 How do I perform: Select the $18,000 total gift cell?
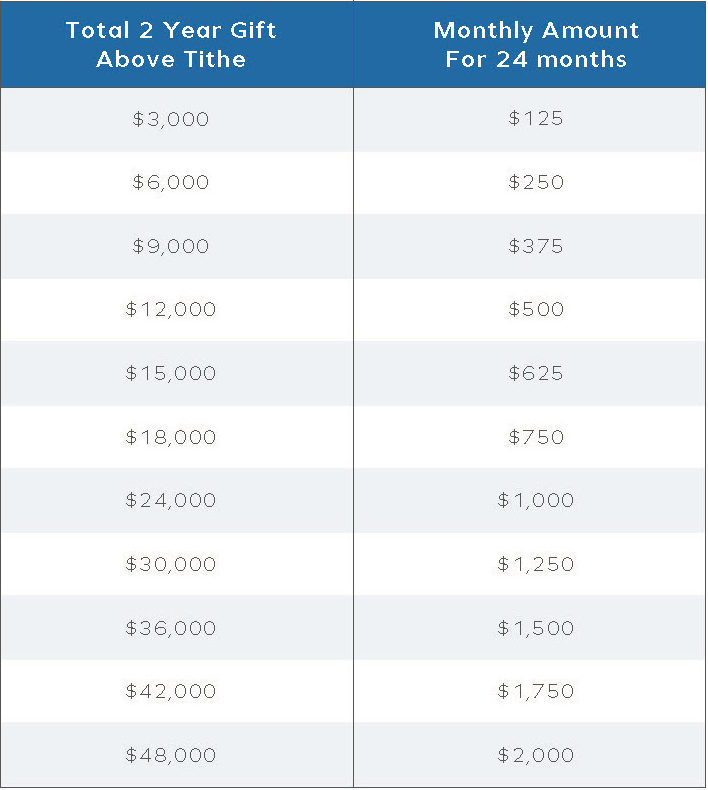point(171,437)
